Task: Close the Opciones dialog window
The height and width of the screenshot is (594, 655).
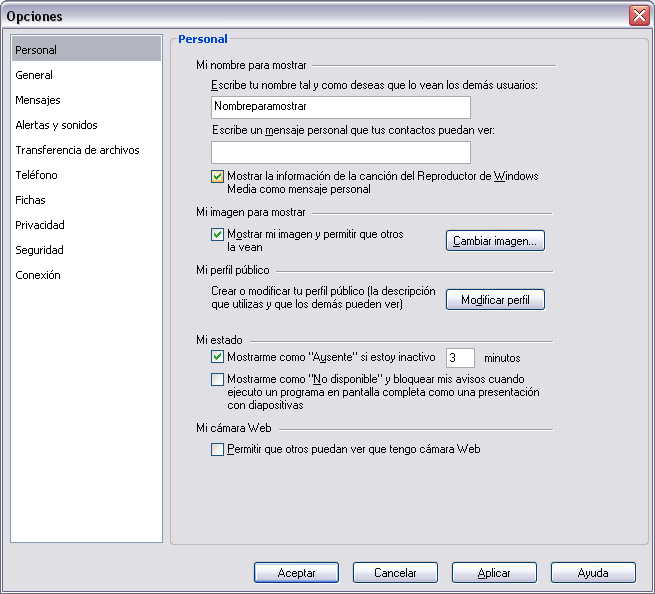Action: (639, 16)
